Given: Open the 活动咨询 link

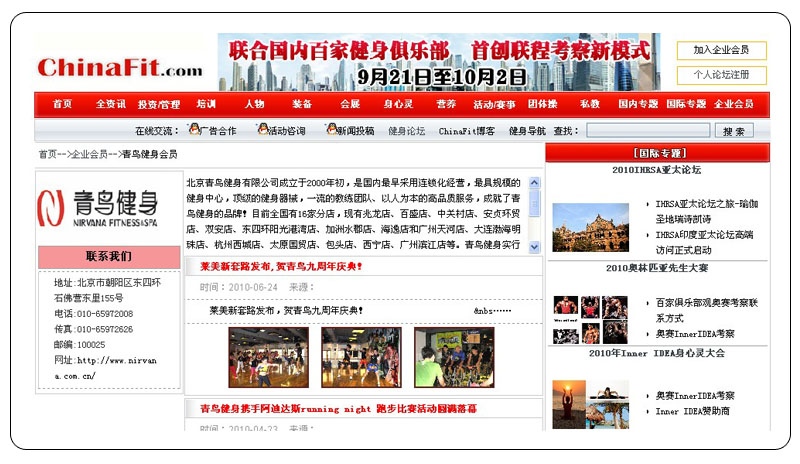Looking at the screenshot, I should coord(287,131).
